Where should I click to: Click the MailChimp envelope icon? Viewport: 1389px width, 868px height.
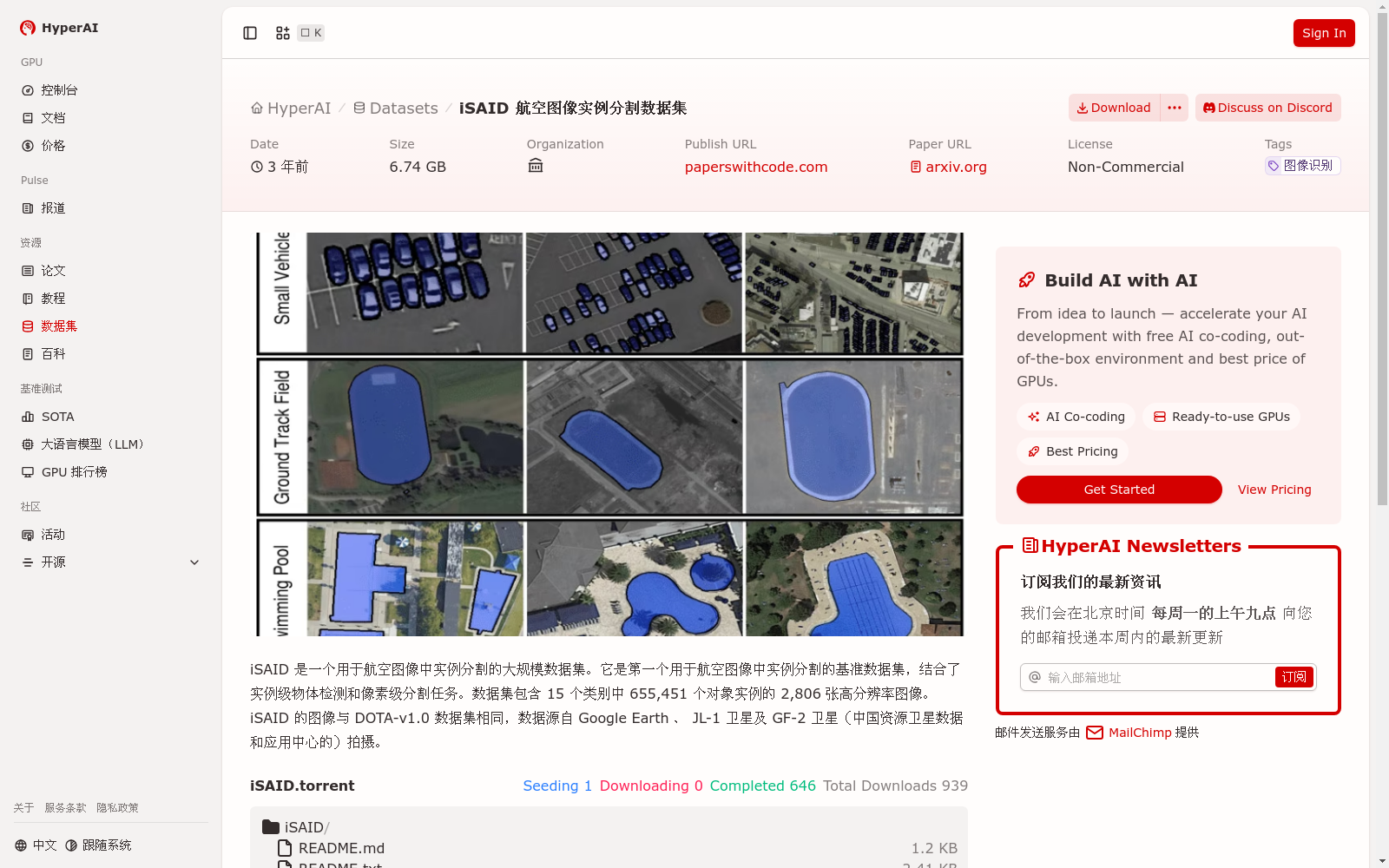click(1095, 733)
